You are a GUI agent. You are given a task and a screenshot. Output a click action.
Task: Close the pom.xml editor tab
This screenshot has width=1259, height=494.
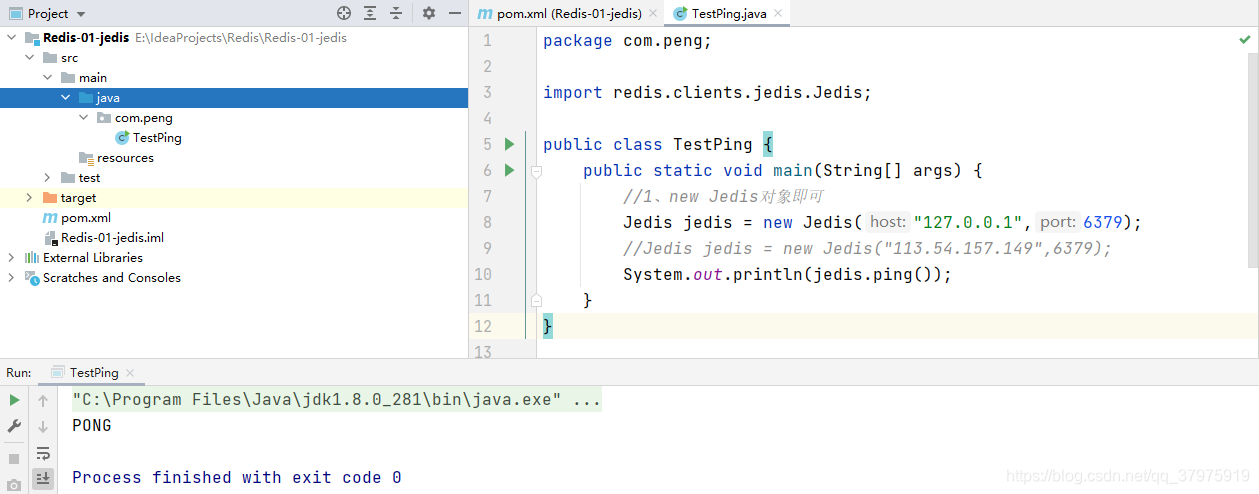tap(653, 14)
